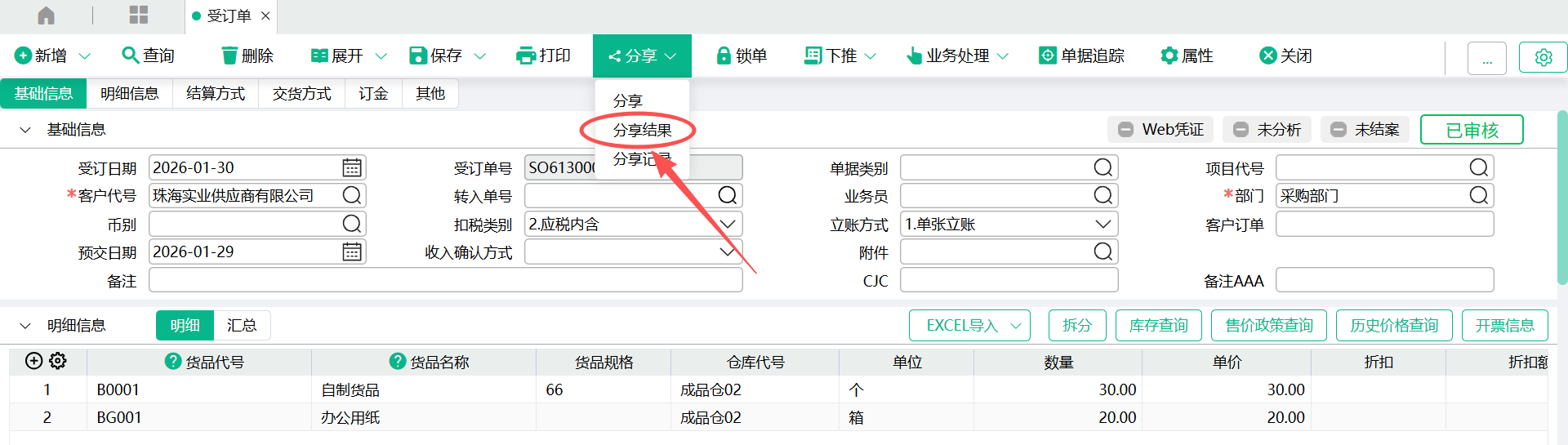The height and width of the screenshot is (445, 1568).
Task: Toggle the 未结案 status tag
Action: click(x=1365, y=130)
